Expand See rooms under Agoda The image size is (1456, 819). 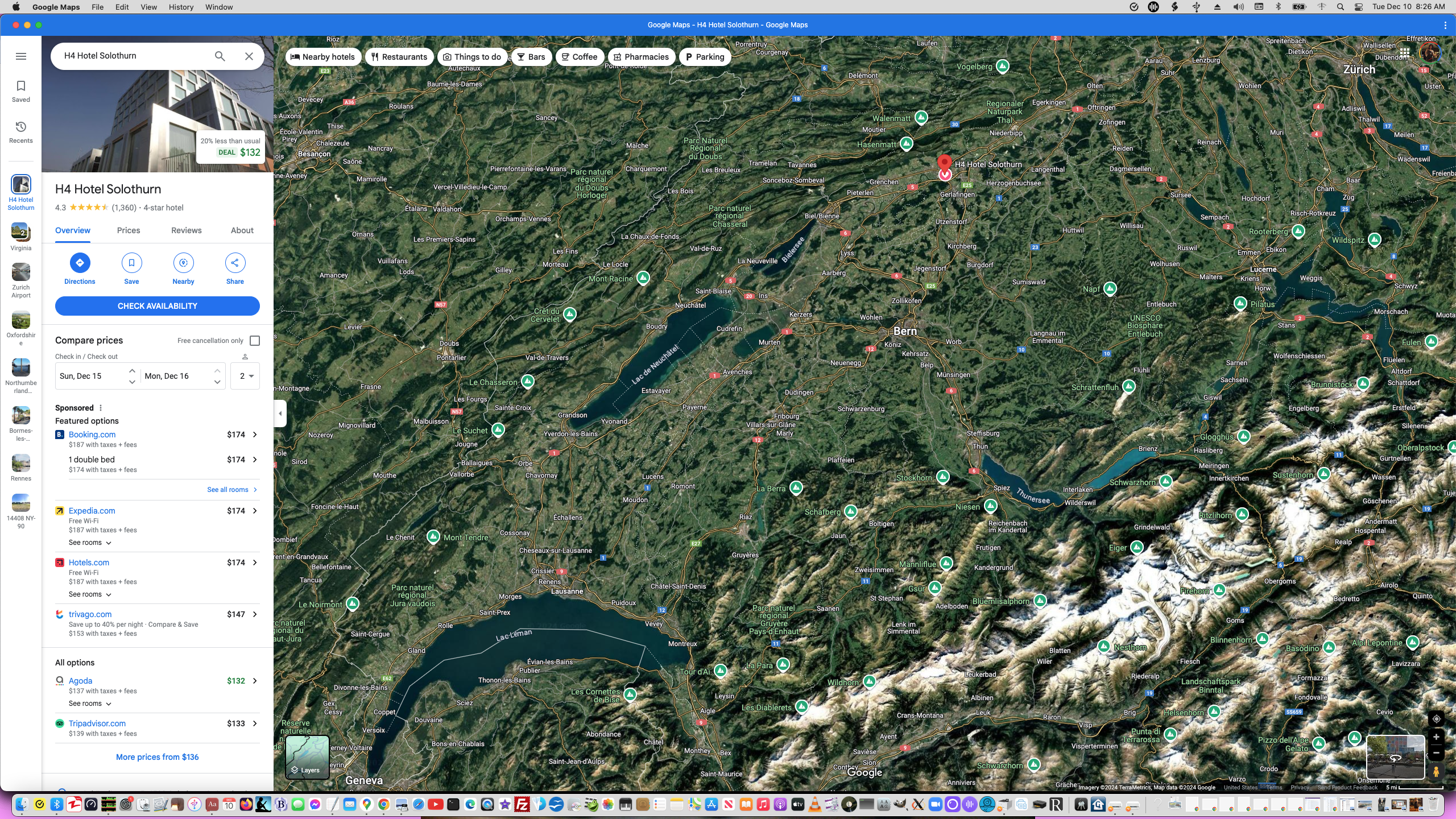(x=90, y=704)
